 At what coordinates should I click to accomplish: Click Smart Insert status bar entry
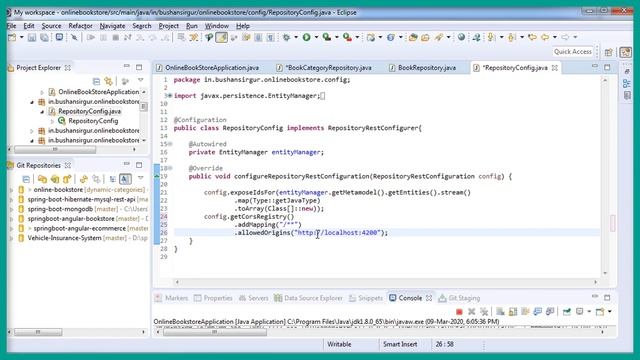coord(400,344)
